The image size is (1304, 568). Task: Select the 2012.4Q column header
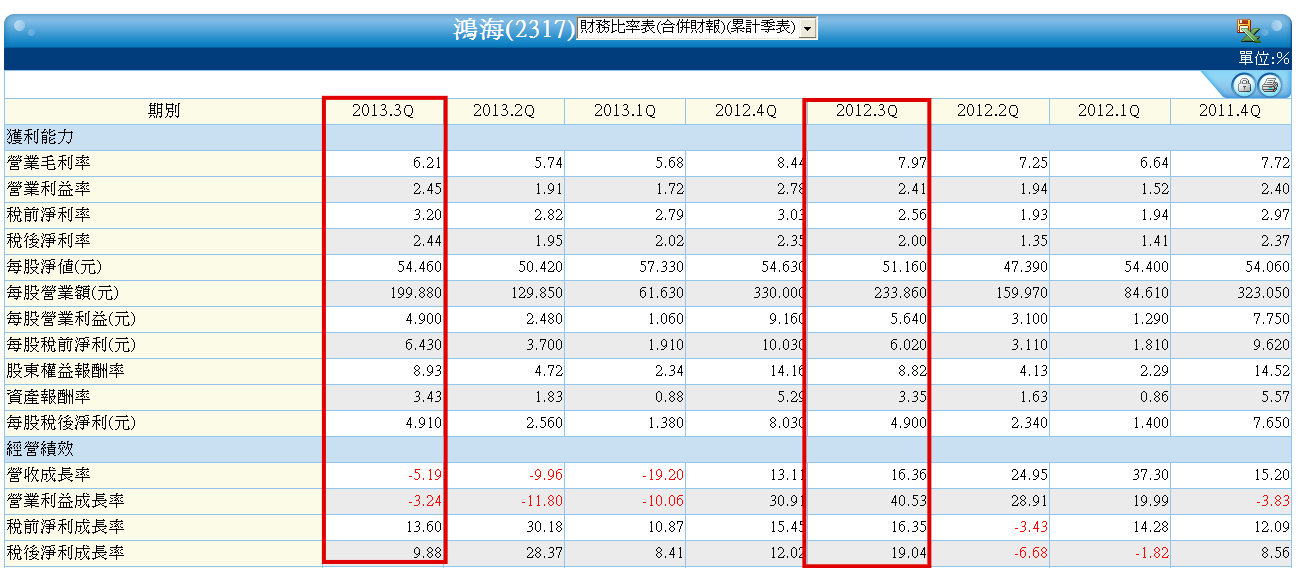click(746, 111)
